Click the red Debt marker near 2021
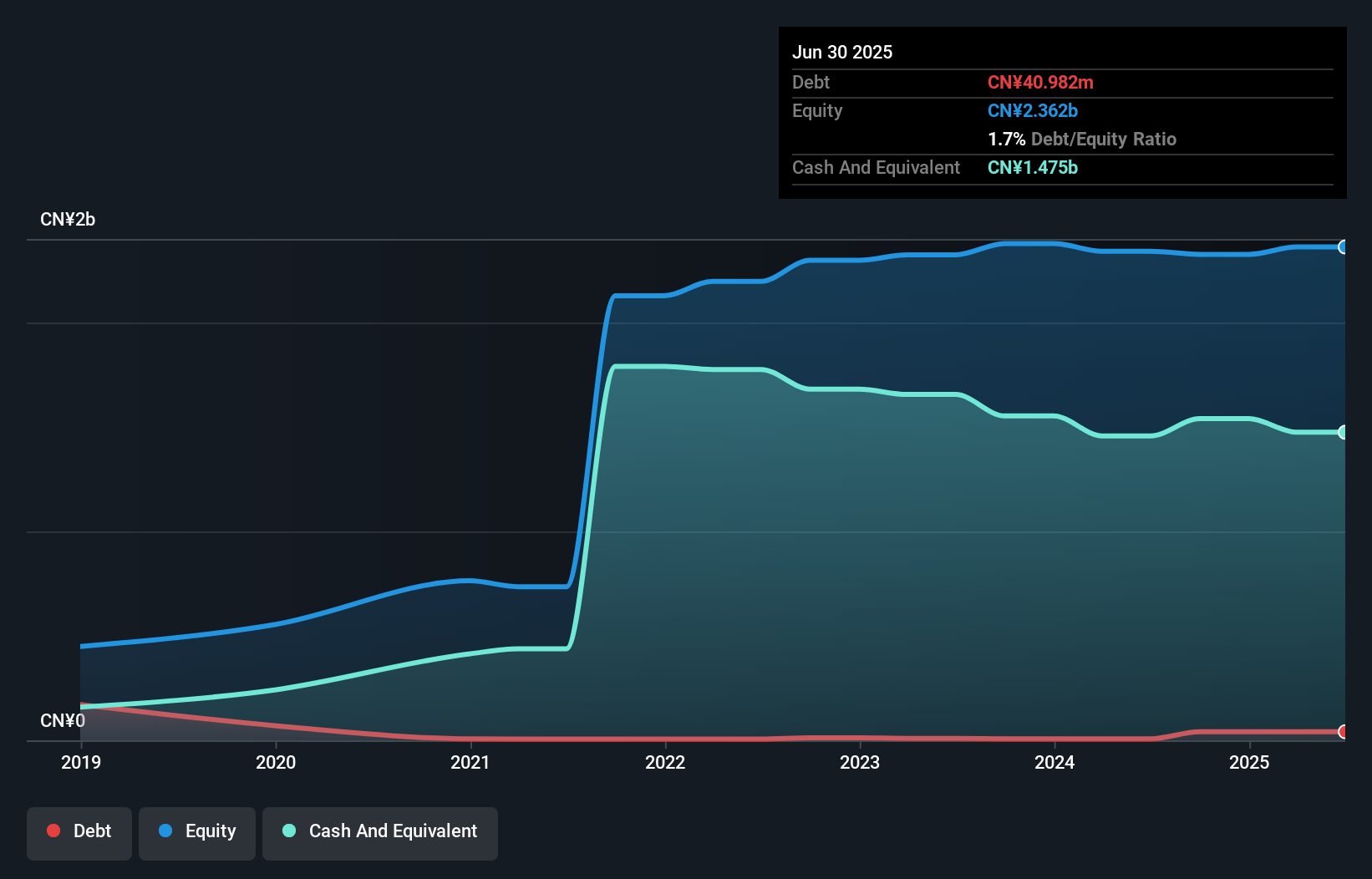1372x879 pixels. point(470,739)
